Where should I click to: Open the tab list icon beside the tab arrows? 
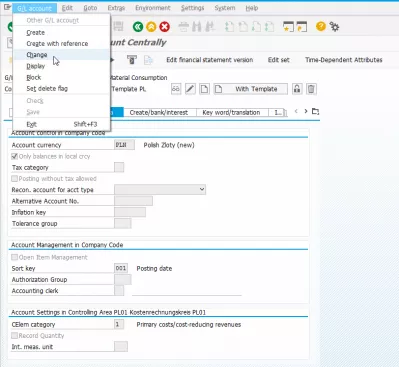315,111
